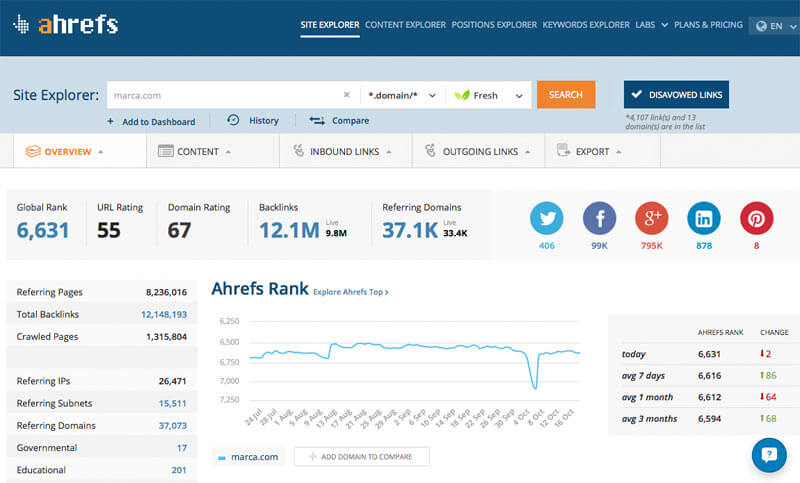This screenshot has width=800, height=483.
Task: Click Total Backlinks value 12,148,193
Action: 164,314
